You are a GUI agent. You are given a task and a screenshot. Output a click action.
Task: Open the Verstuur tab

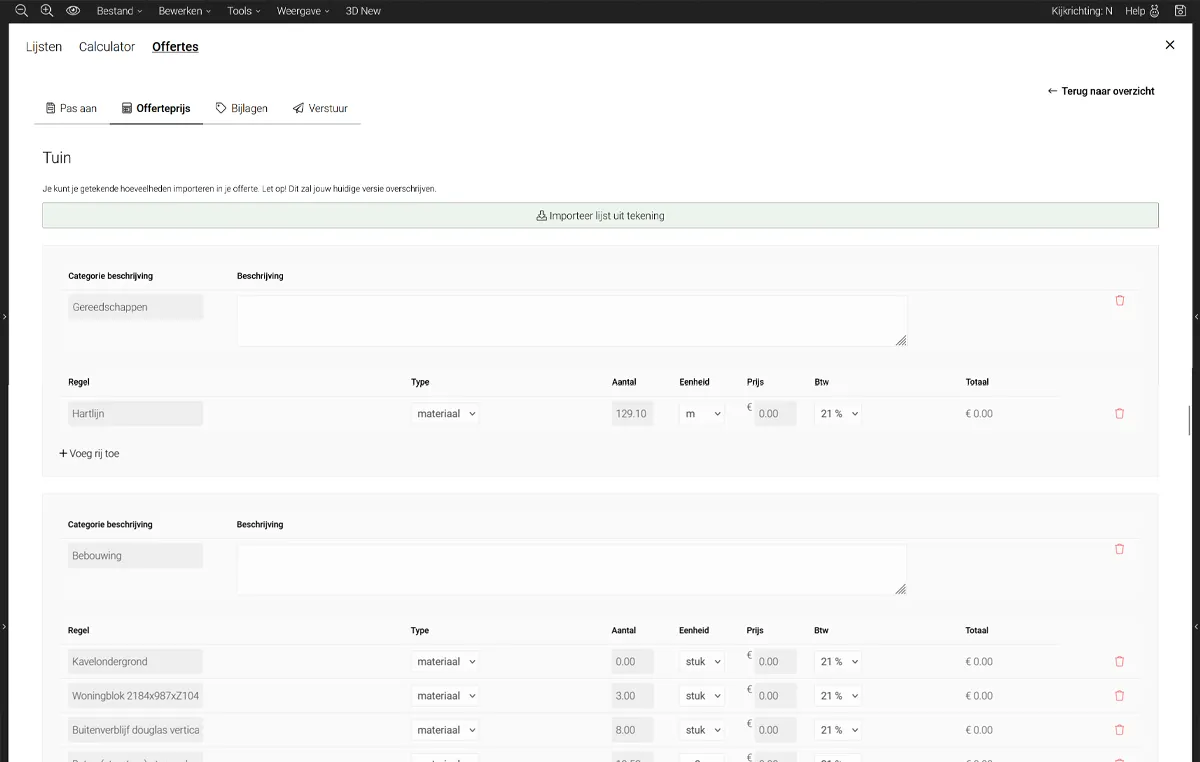click(x=320, y=108)
